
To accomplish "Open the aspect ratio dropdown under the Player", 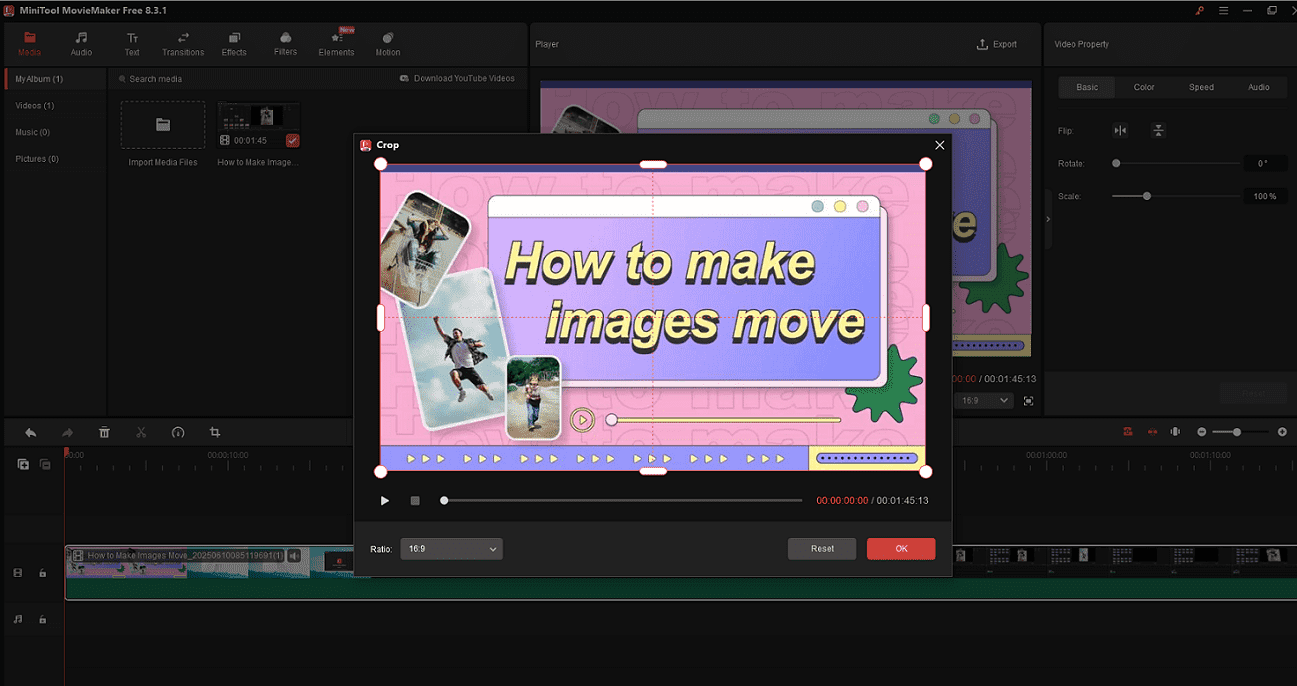I will pos(983,400).
